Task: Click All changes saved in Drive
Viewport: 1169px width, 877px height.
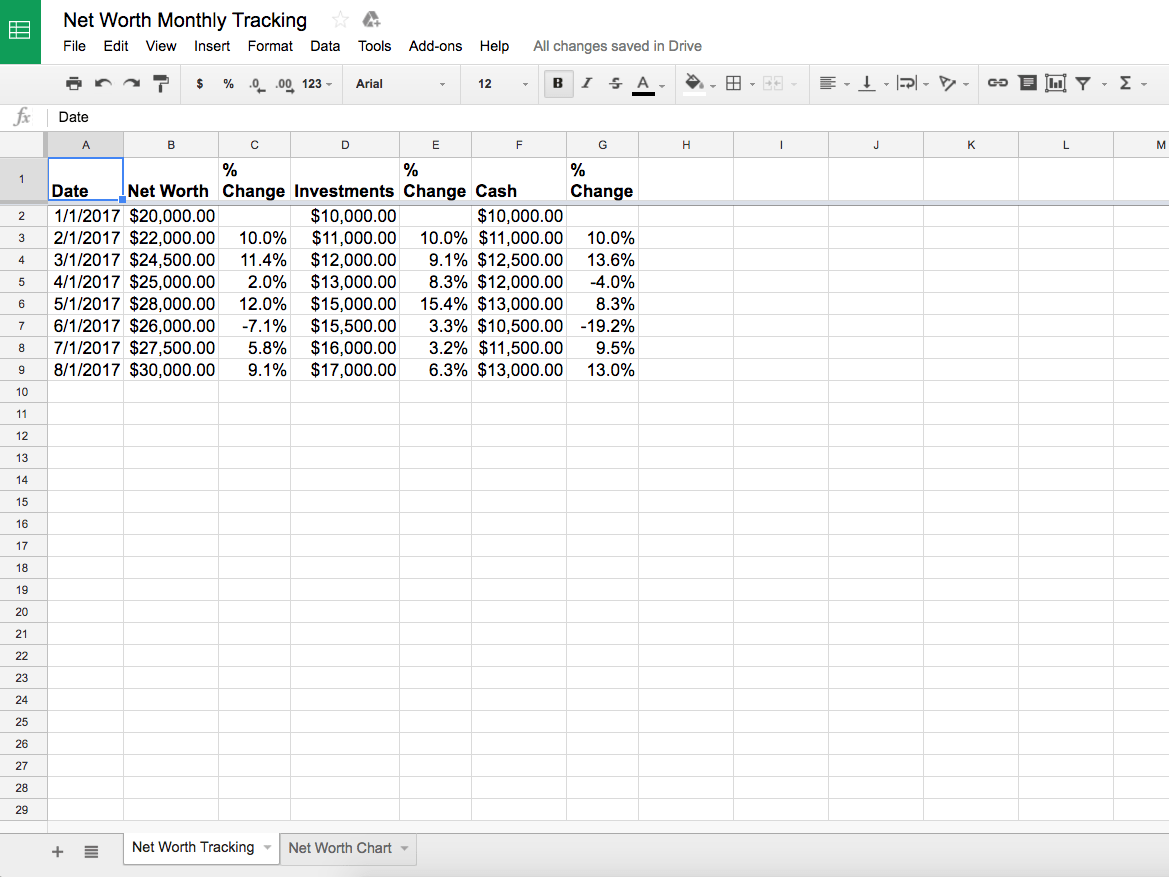Action: 617,46
